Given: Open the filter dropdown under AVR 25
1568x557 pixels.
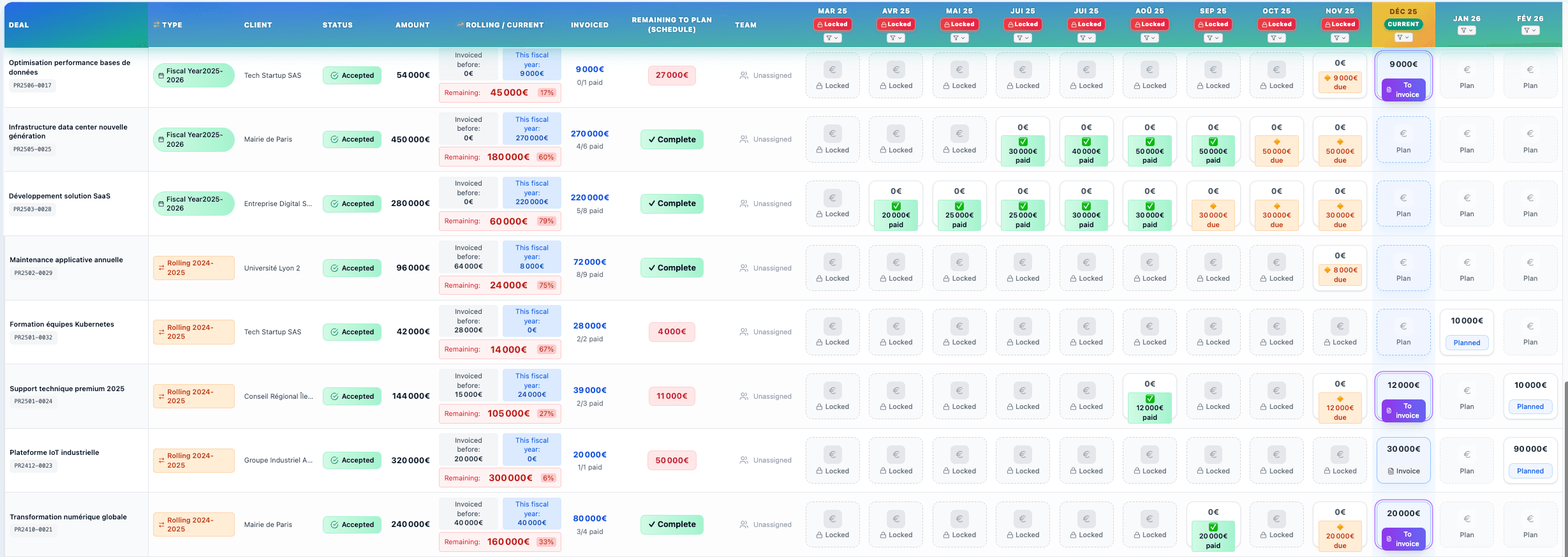Looking at the screenshot, I should click(896, 38).
